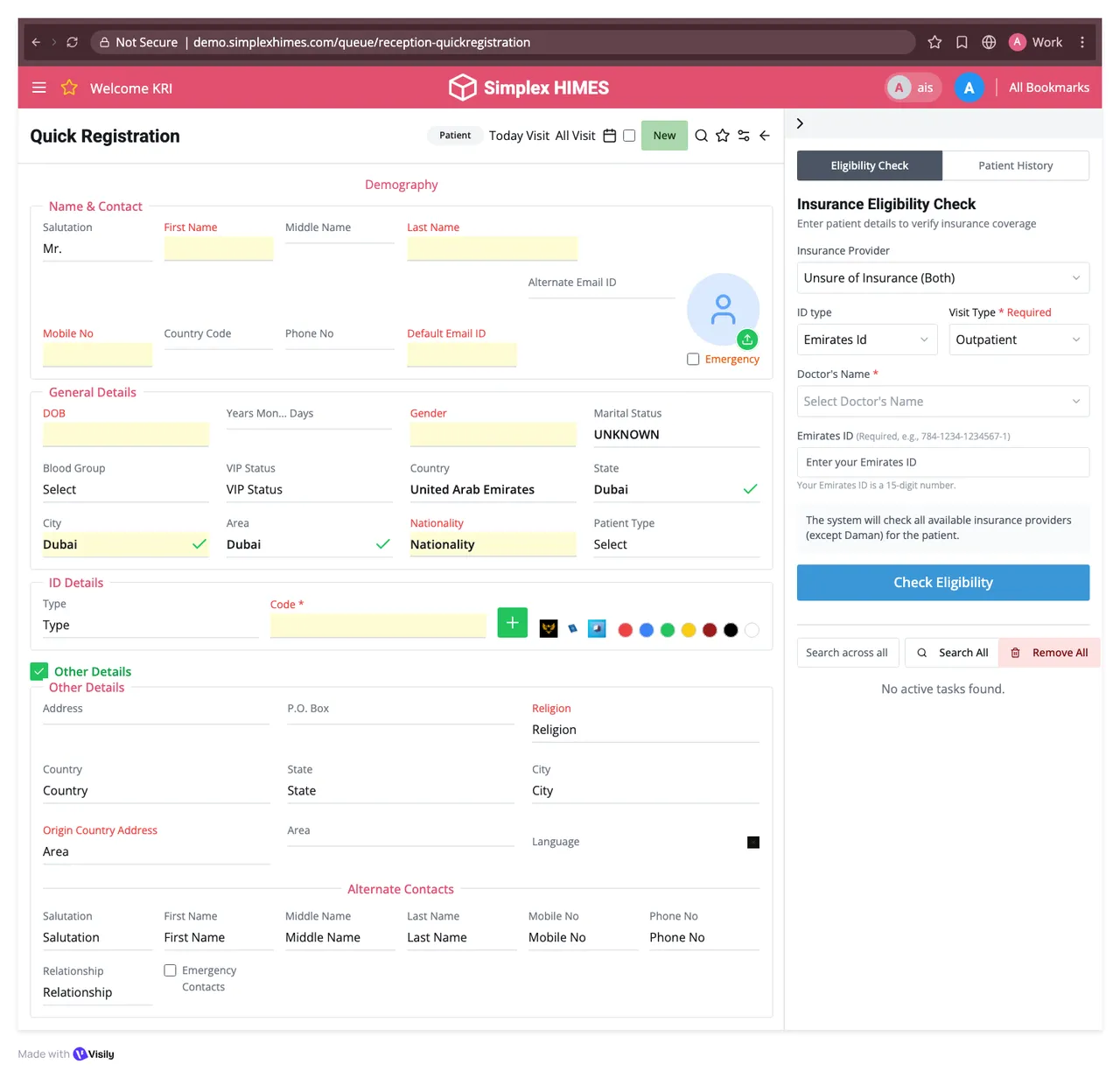1120x1078 pixels.
Task: Click the 'ais' user chip in header
Action: point(913,87)
